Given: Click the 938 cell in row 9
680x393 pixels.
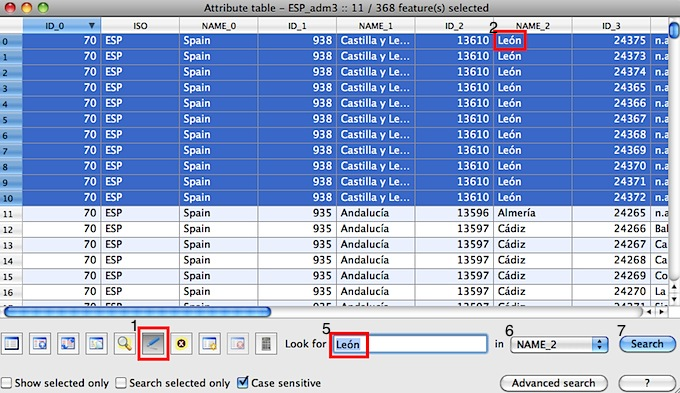Looking at the screenshot, I should click(x=297, y=182).
